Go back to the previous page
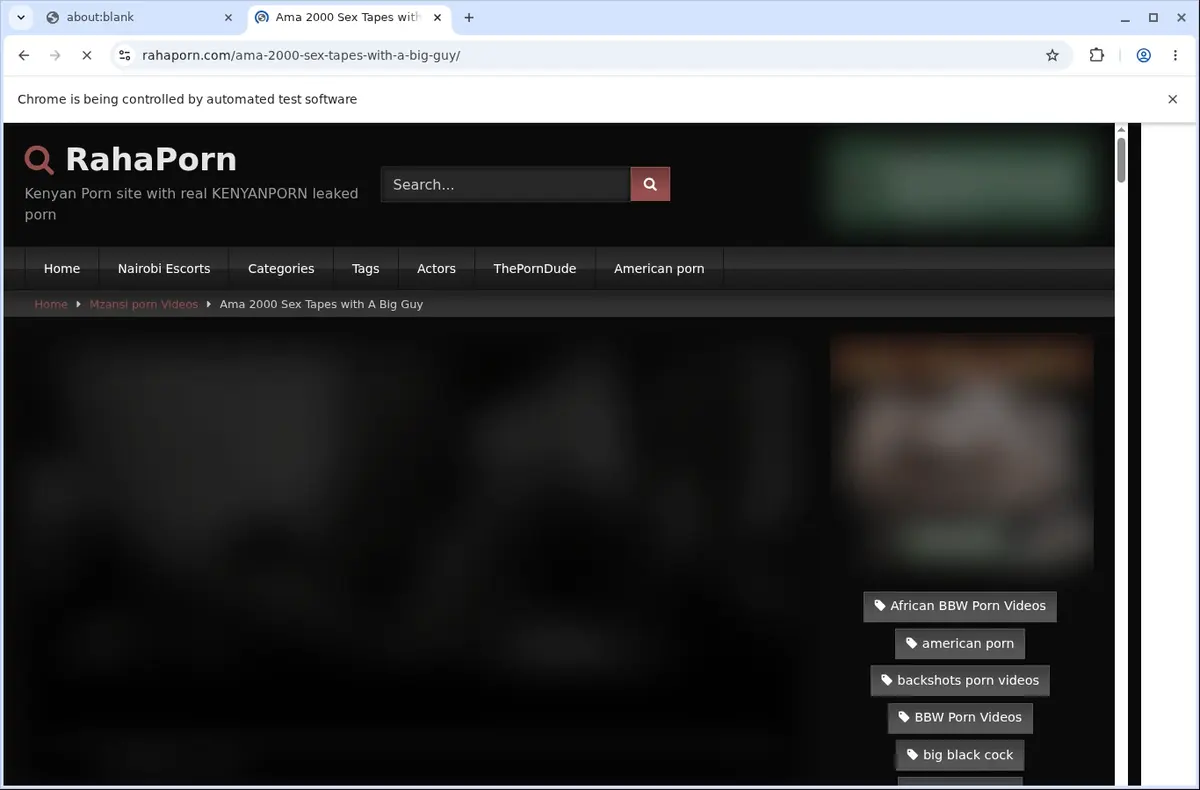 [x=24, y=56]
